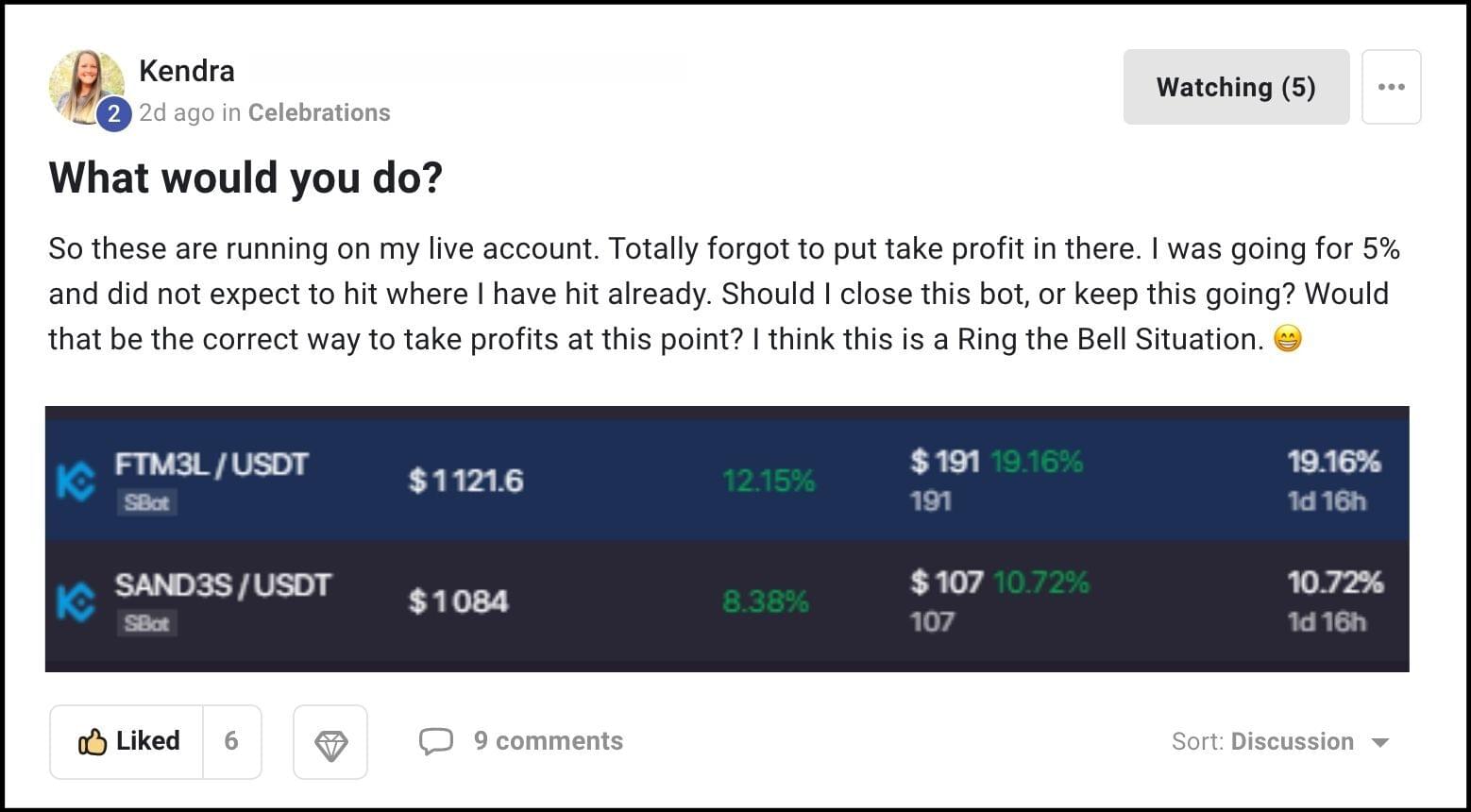1471x812 pixels.
Task: Open Kendra's profile picture
Action: (85, 85)
